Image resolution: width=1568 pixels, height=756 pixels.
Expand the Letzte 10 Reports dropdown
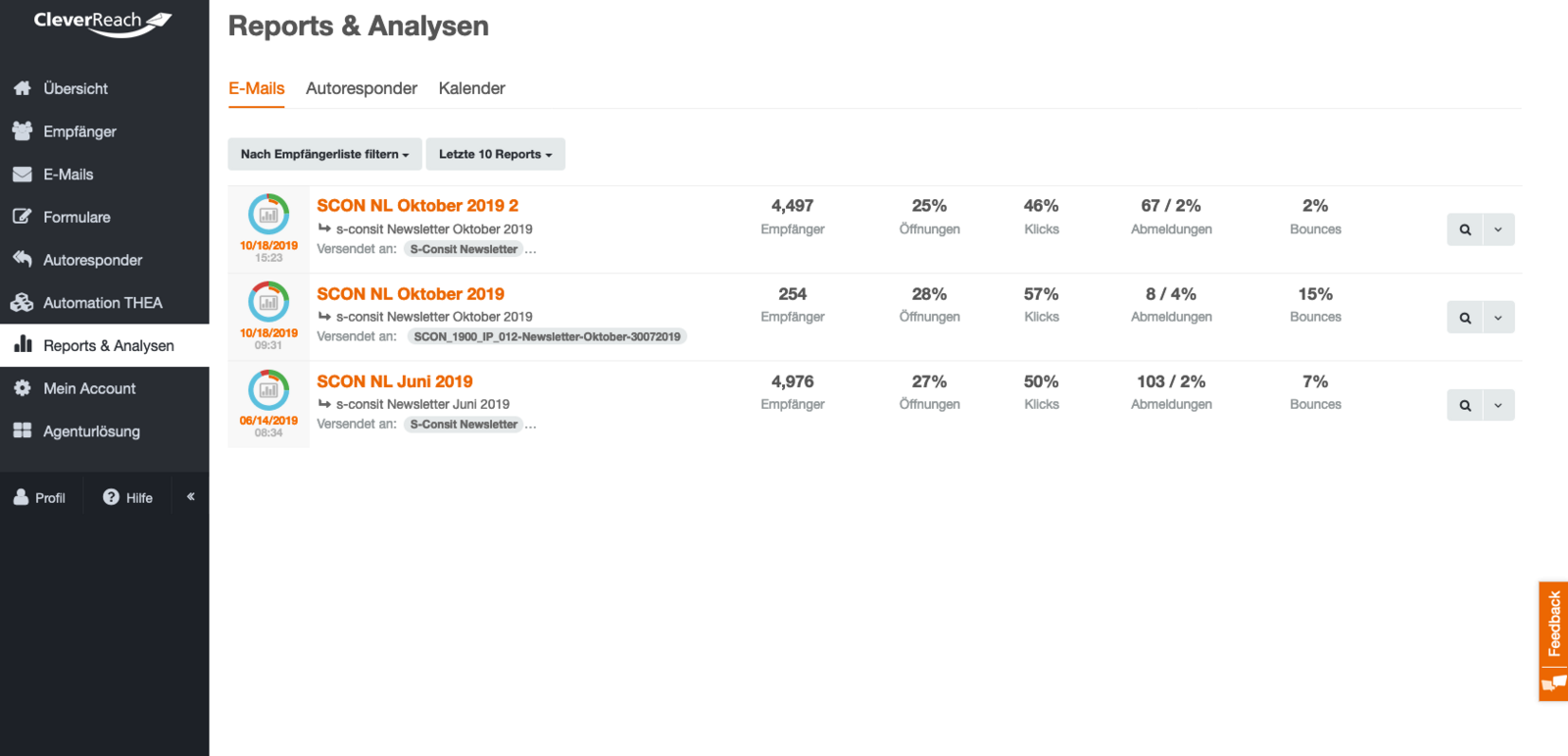point(495,154)
